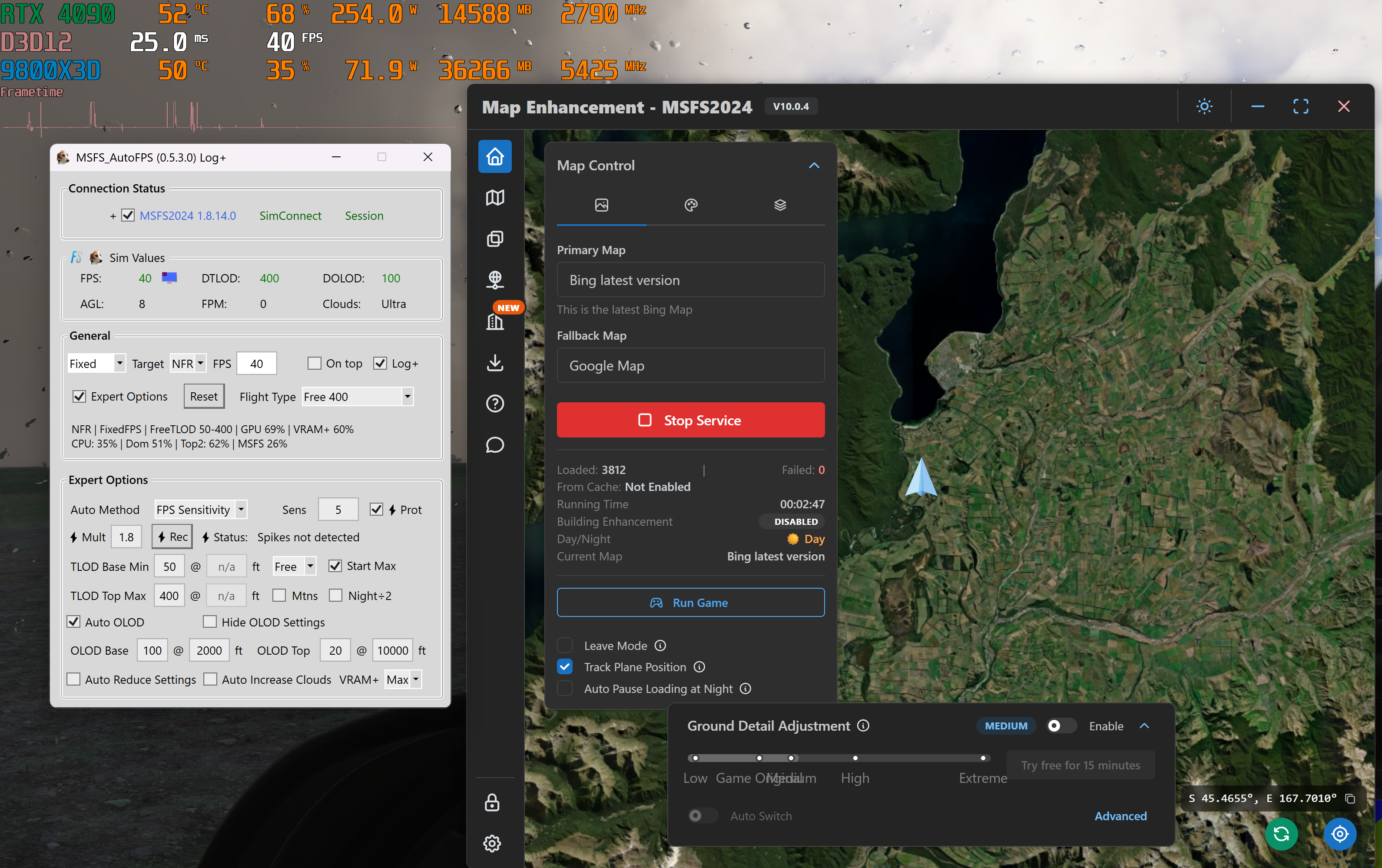Open the TLOD Base Min Free dropdown
Viewport: 1382px width, 868px height.
click(294, 566)
